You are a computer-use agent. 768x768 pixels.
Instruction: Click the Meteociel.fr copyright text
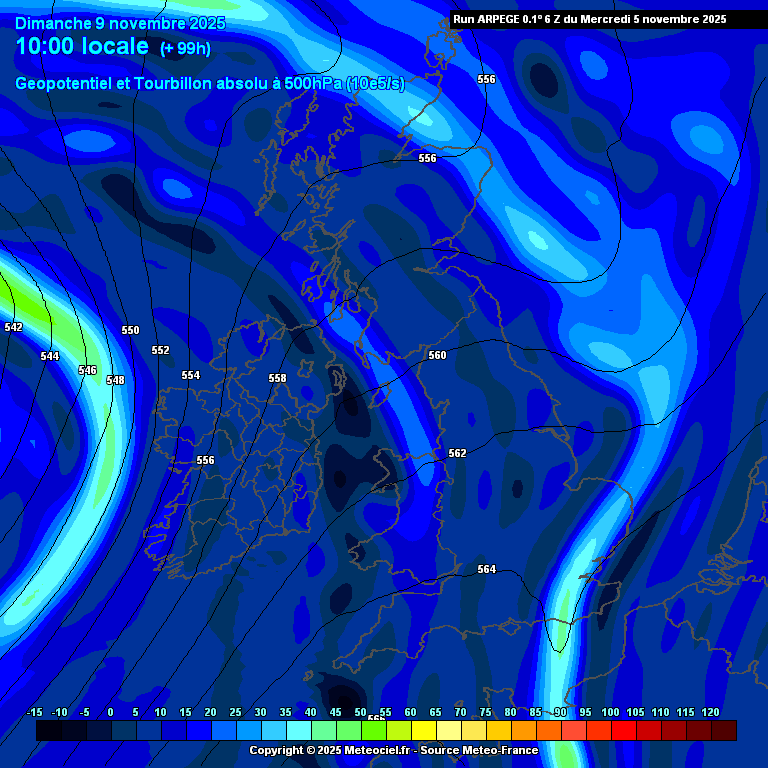pyautogui.click(x=393, y=750)
